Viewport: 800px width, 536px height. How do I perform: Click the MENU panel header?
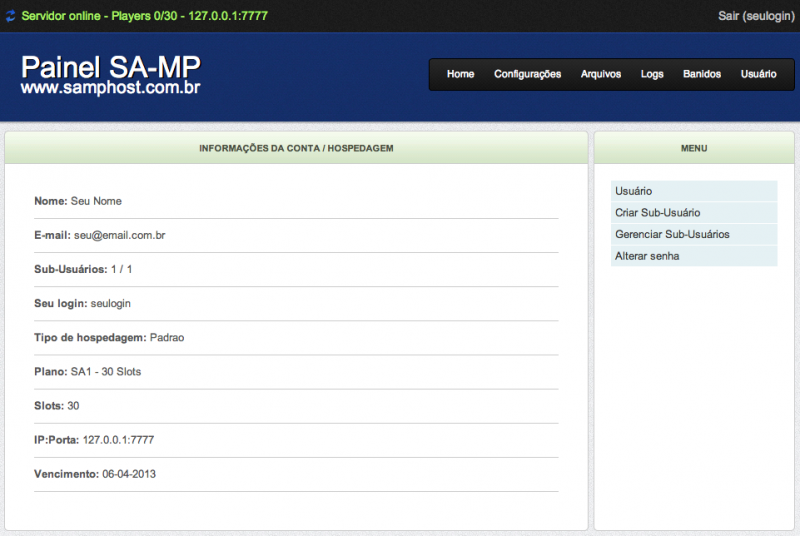pyautogui.click(x=694, y=148)
